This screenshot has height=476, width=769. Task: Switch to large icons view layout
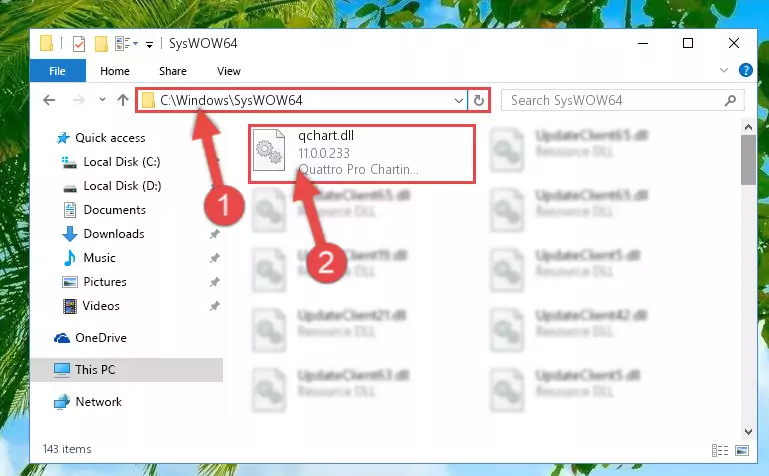pos(742,451)
